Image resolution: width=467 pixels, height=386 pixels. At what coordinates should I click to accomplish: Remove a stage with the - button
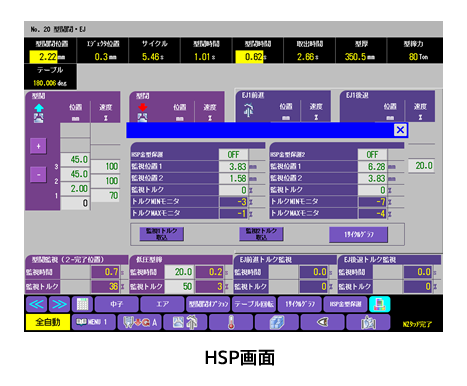(x=38, y=175)
